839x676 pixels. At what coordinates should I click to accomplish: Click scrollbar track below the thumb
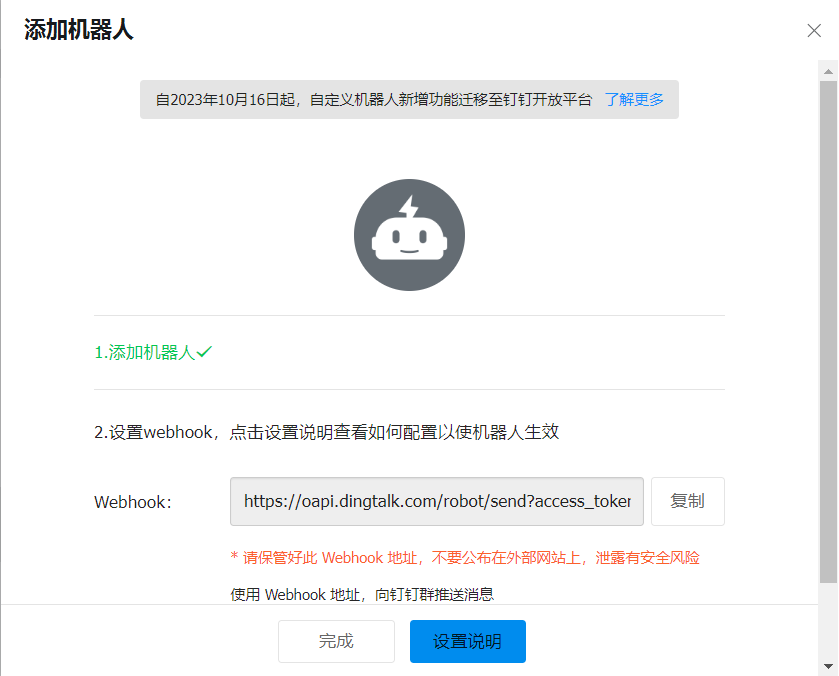828,620
